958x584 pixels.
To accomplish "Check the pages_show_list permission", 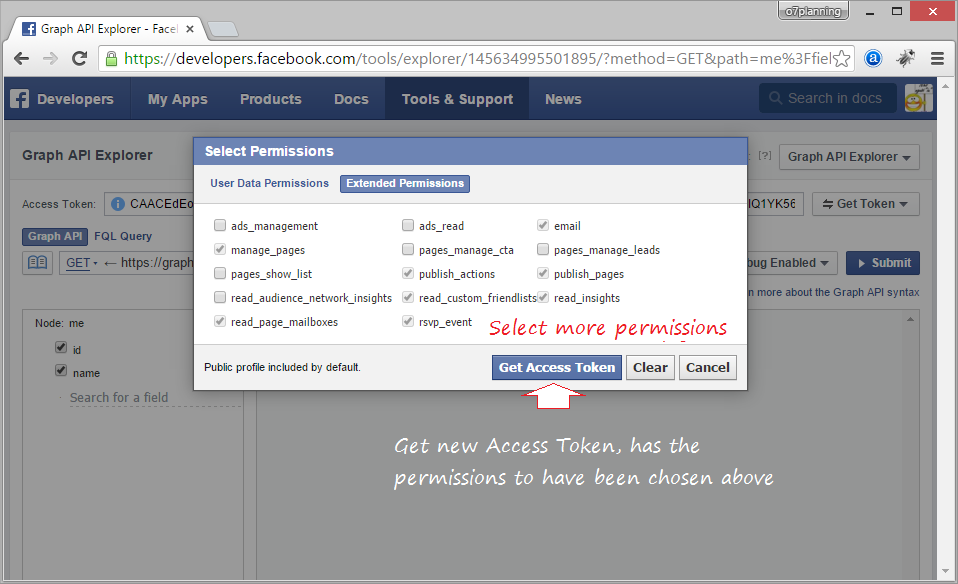I will [x=220, y=273].
